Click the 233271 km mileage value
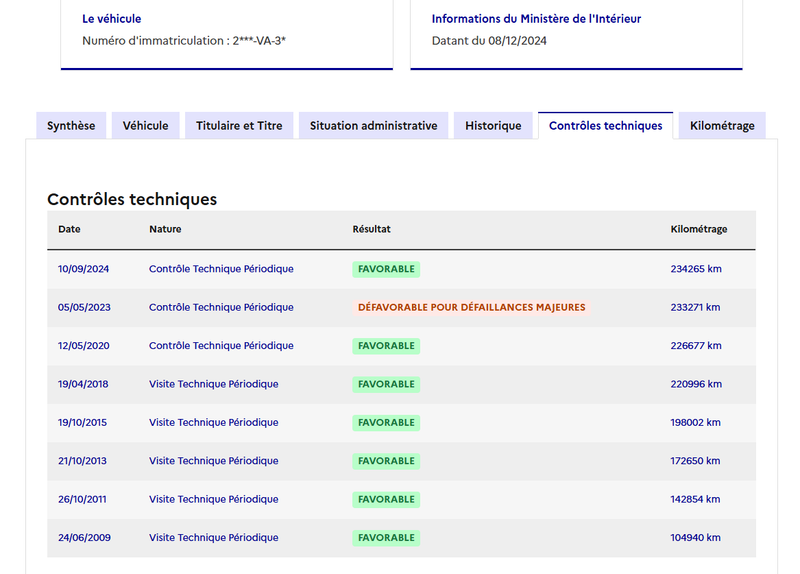This screenshot has height=574, width=800. (x=695, y=307)
